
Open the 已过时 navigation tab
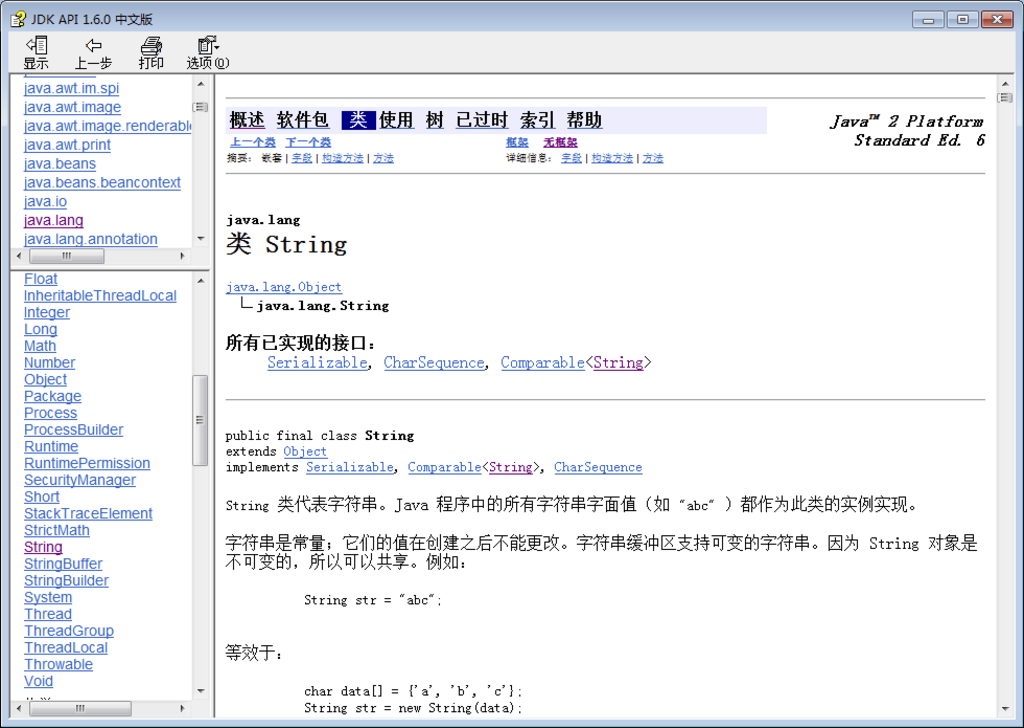pyautogui.click(x=482, y=120)
